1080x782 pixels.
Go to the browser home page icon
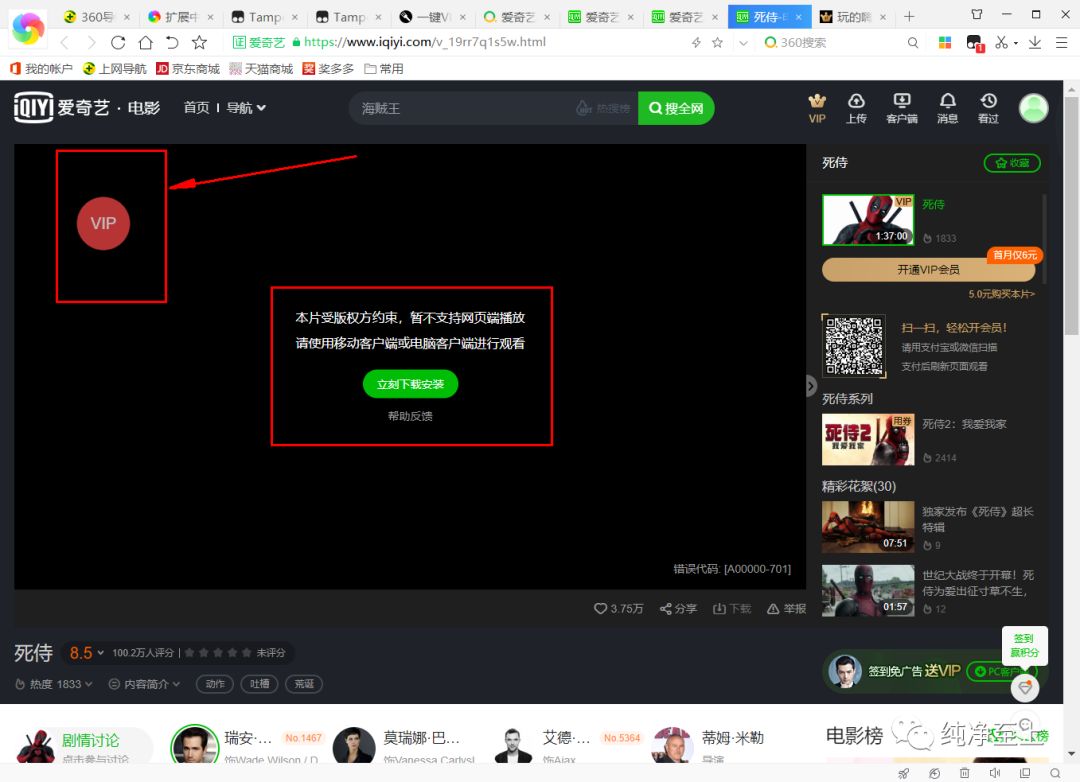pyautogui.click(x=145, y=43)
